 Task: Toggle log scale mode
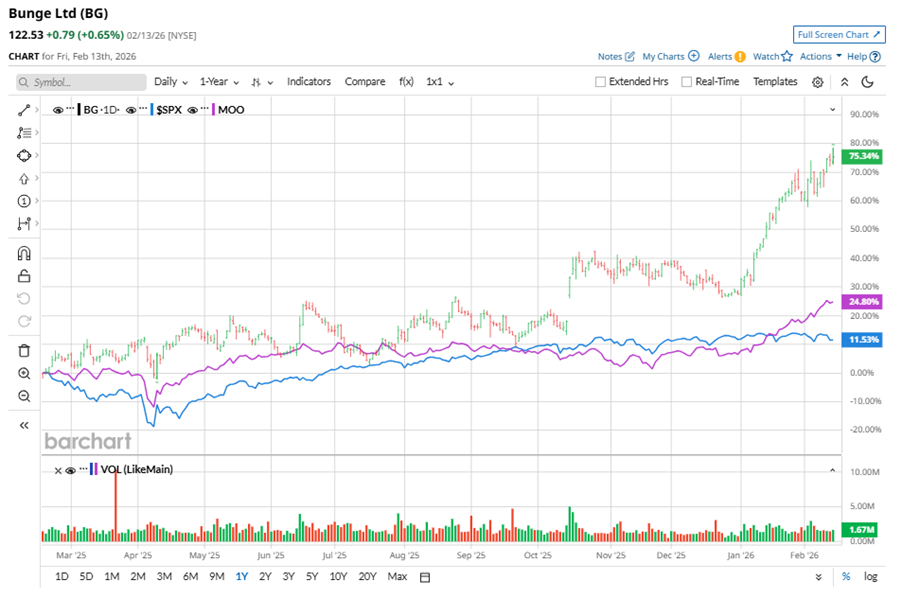coord(870,577)
